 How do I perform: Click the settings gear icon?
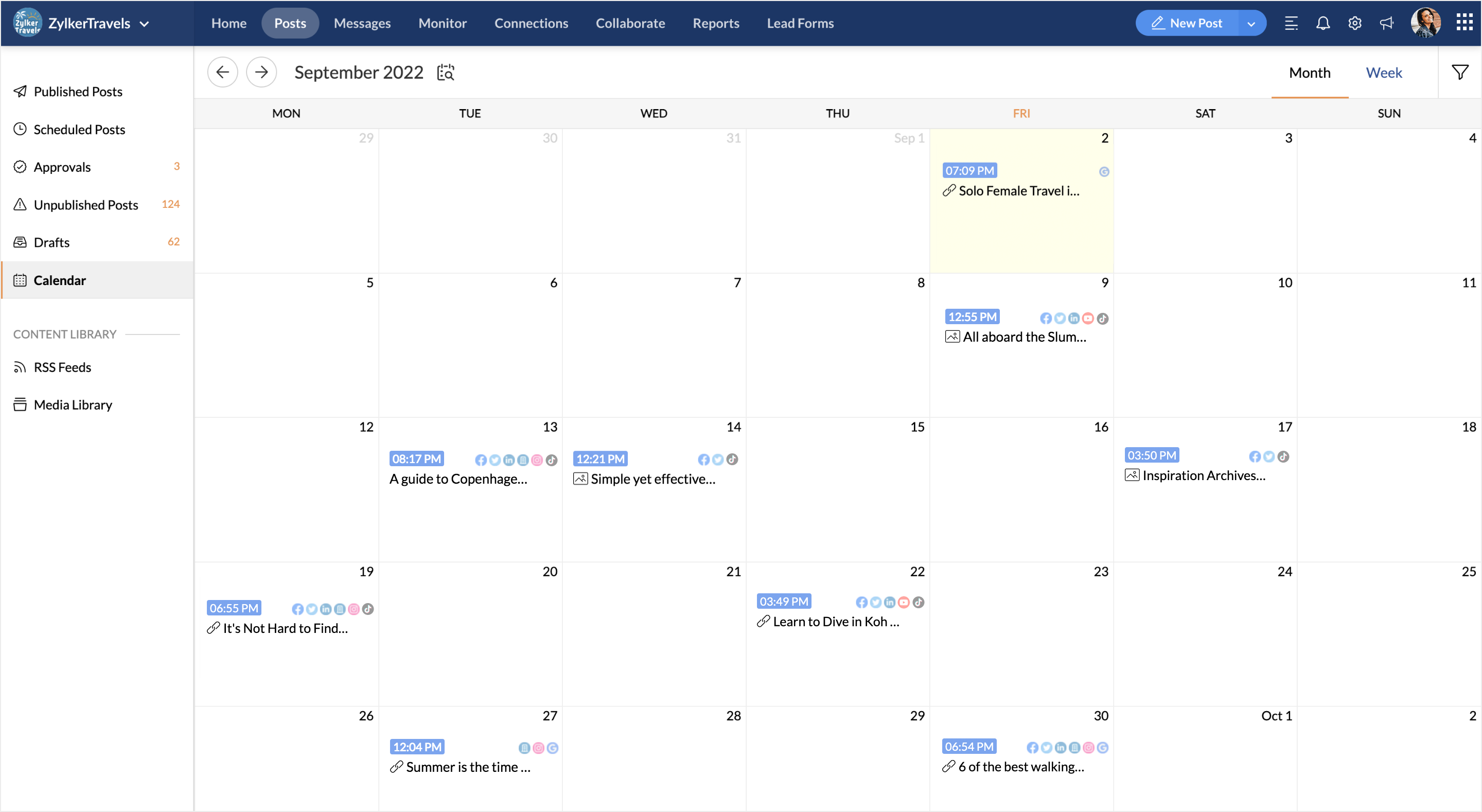(1356, 22)
